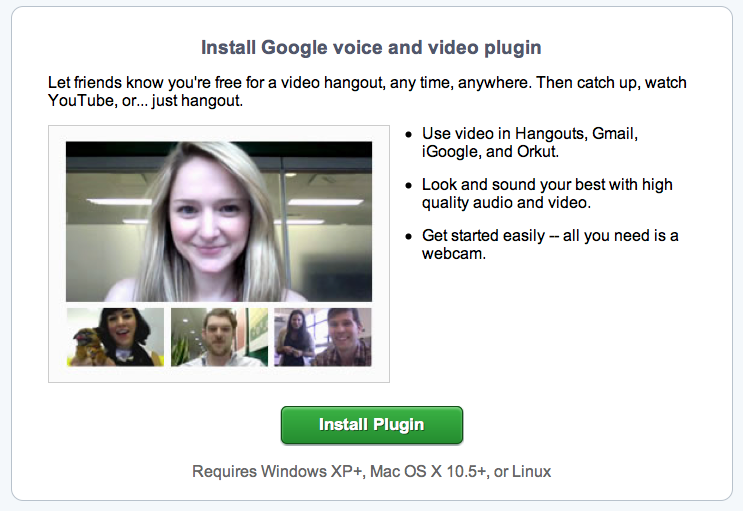Select the thumbnail showing two people
The height and width of the screenshot is (511, 743).
[x=323, y=337]
